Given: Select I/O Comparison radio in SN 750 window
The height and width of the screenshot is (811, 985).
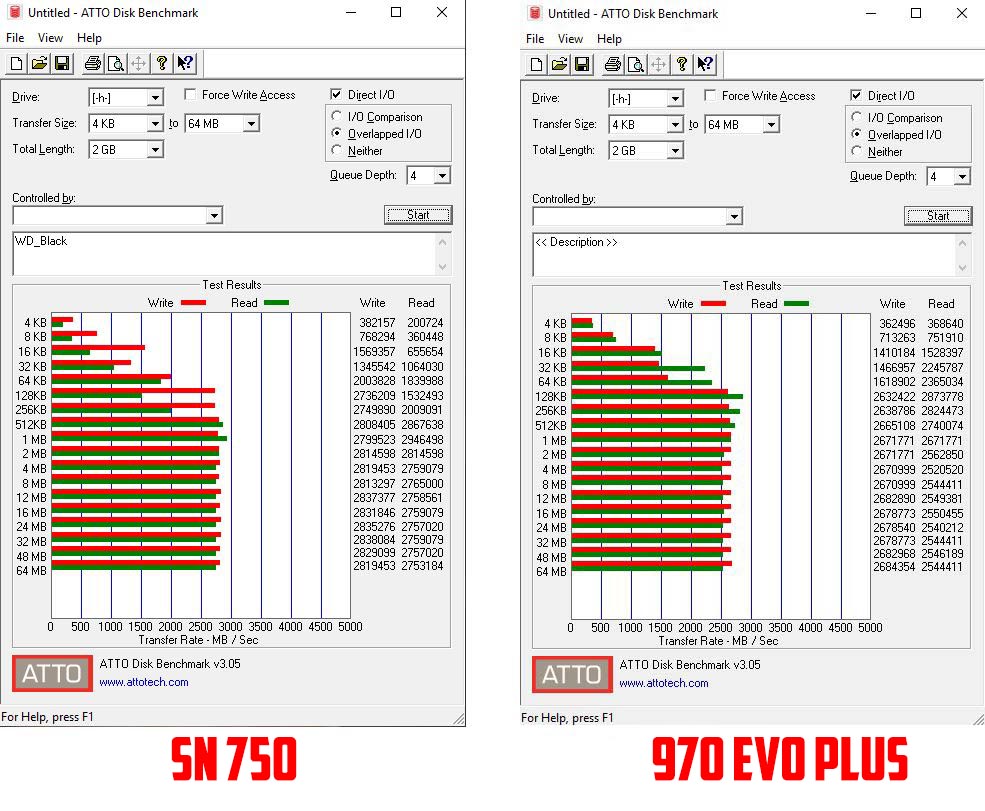Looking at the screenshot, I should click(x=337, y=116).
